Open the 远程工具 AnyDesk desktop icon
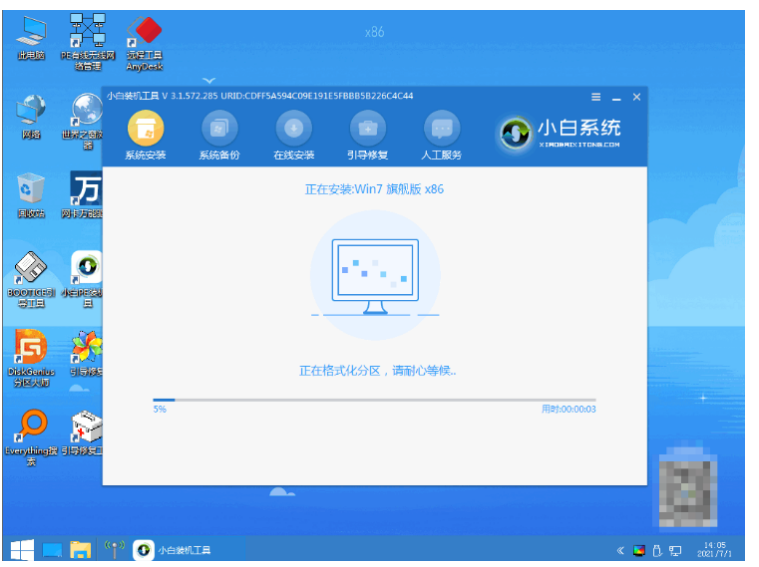Viewport: 759px width, 567px height. click(144, 44)
